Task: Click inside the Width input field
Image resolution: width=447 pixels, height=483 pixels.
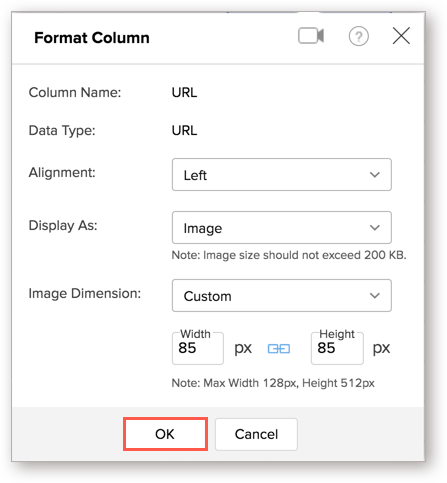Action: click(198, 348)
